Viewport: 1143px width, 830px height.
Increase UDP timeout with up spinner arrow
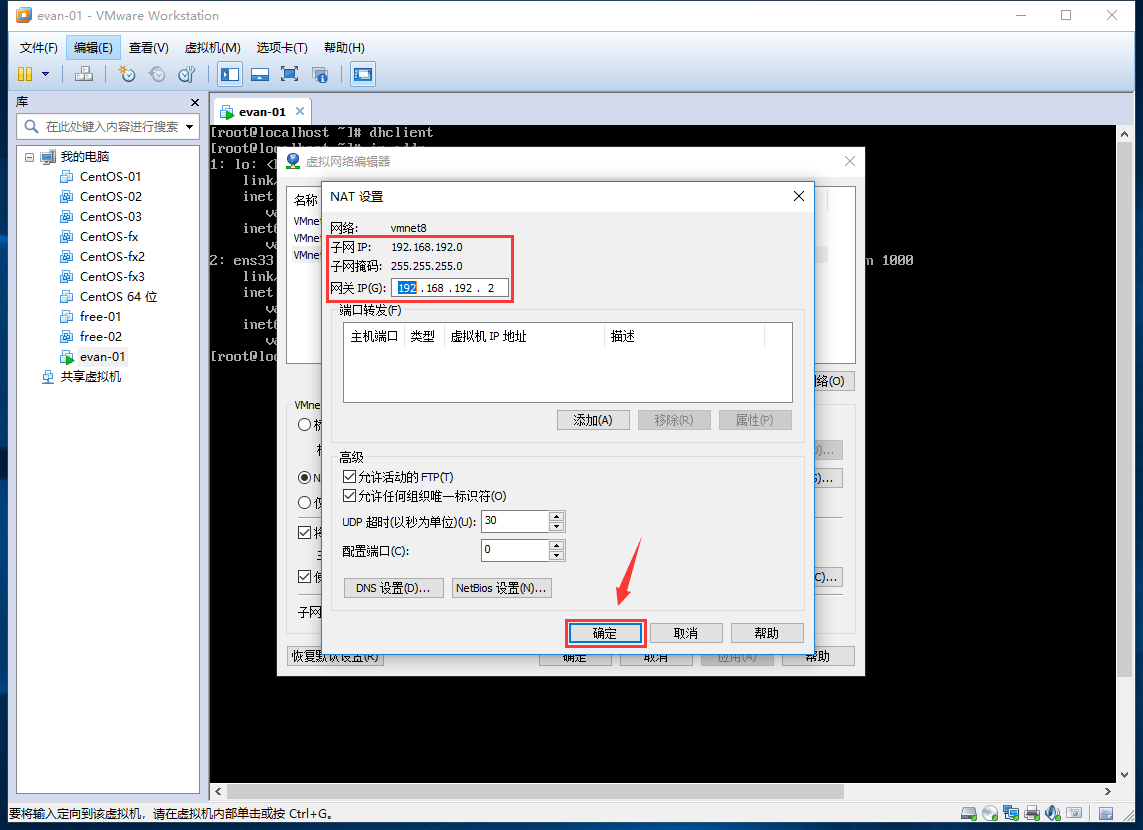pyautogui.click(x=557, y=516)
